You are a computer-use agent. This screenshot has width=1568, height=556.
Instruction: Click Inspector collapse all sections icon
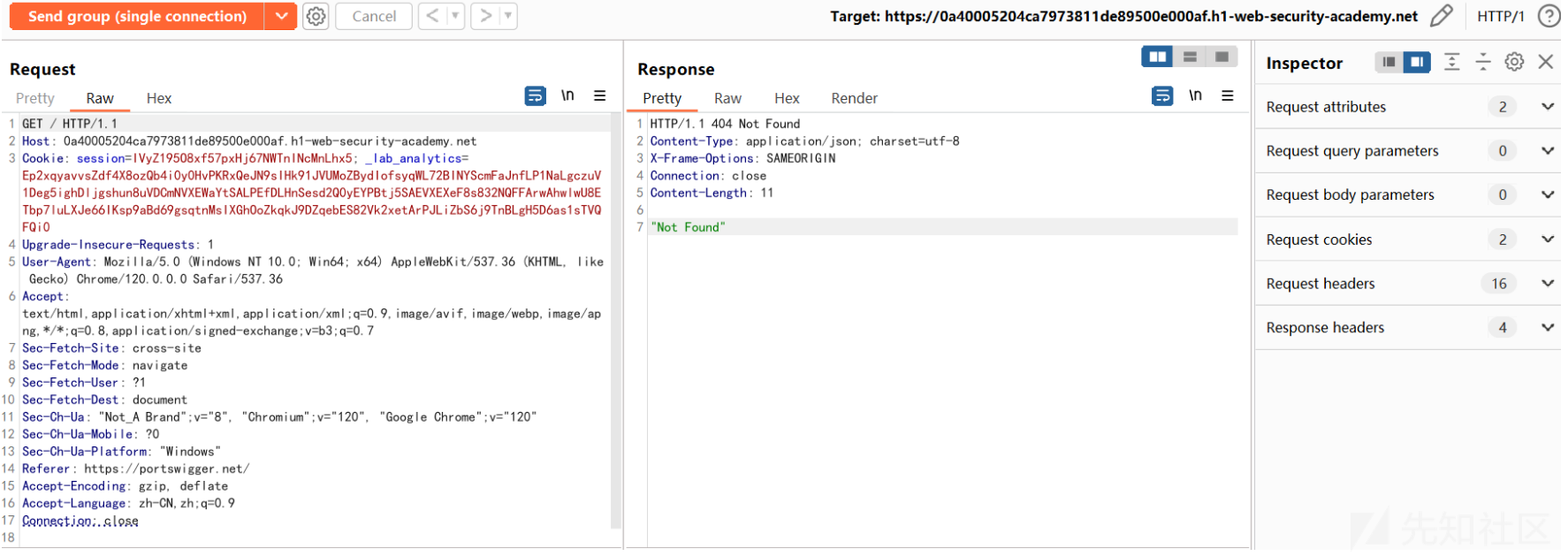tap(1483, 62)
